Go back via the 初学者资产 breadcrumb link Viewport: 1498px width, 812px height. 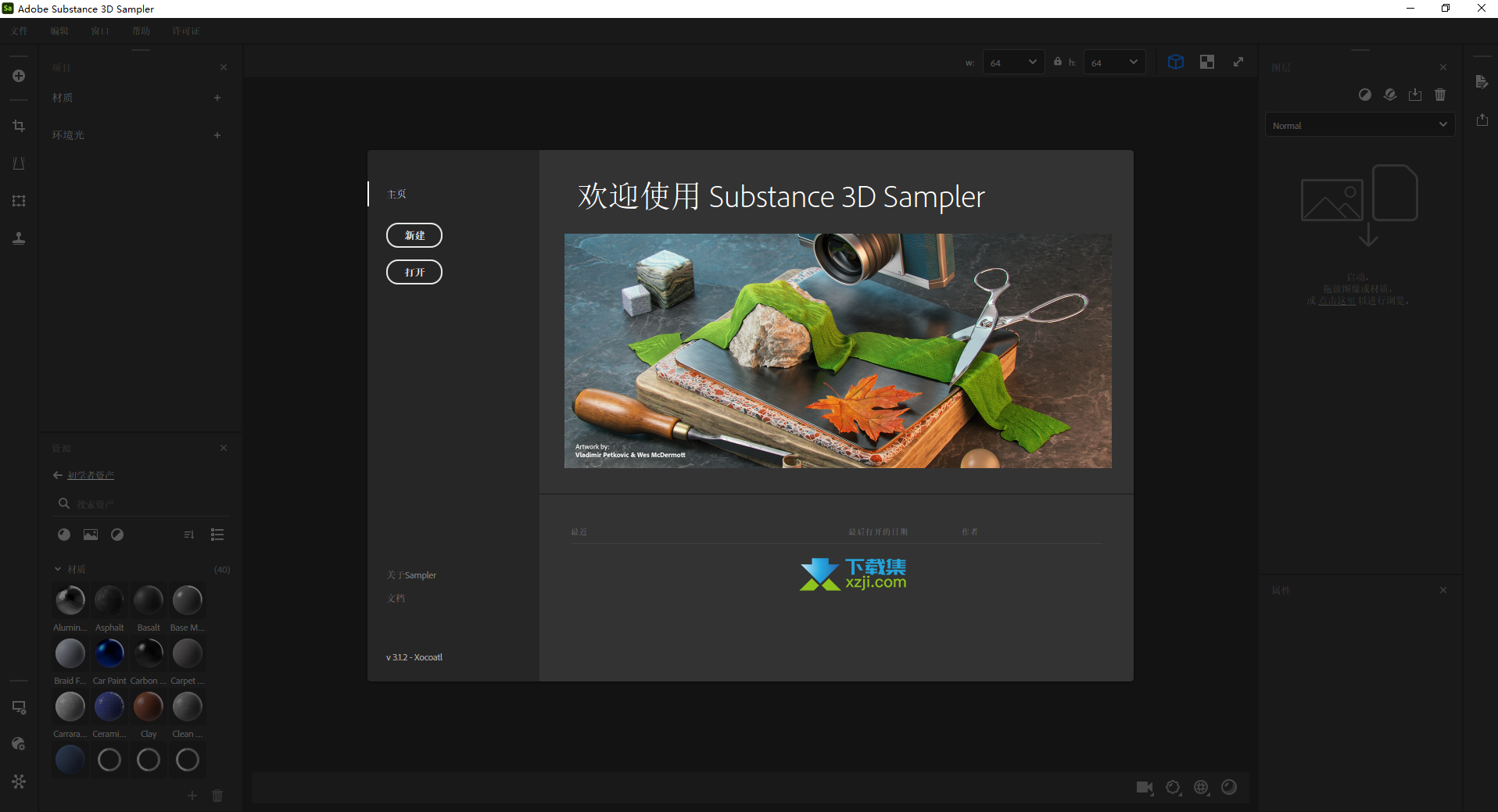pos(91,475)
